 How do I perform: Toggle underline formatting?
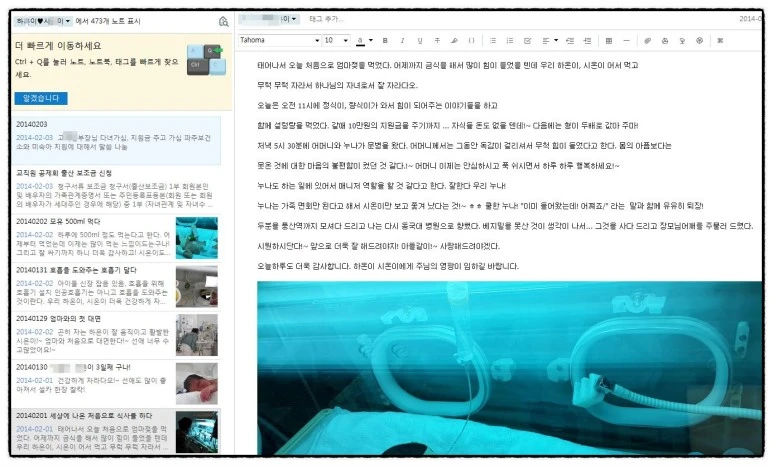pos(420,40)
